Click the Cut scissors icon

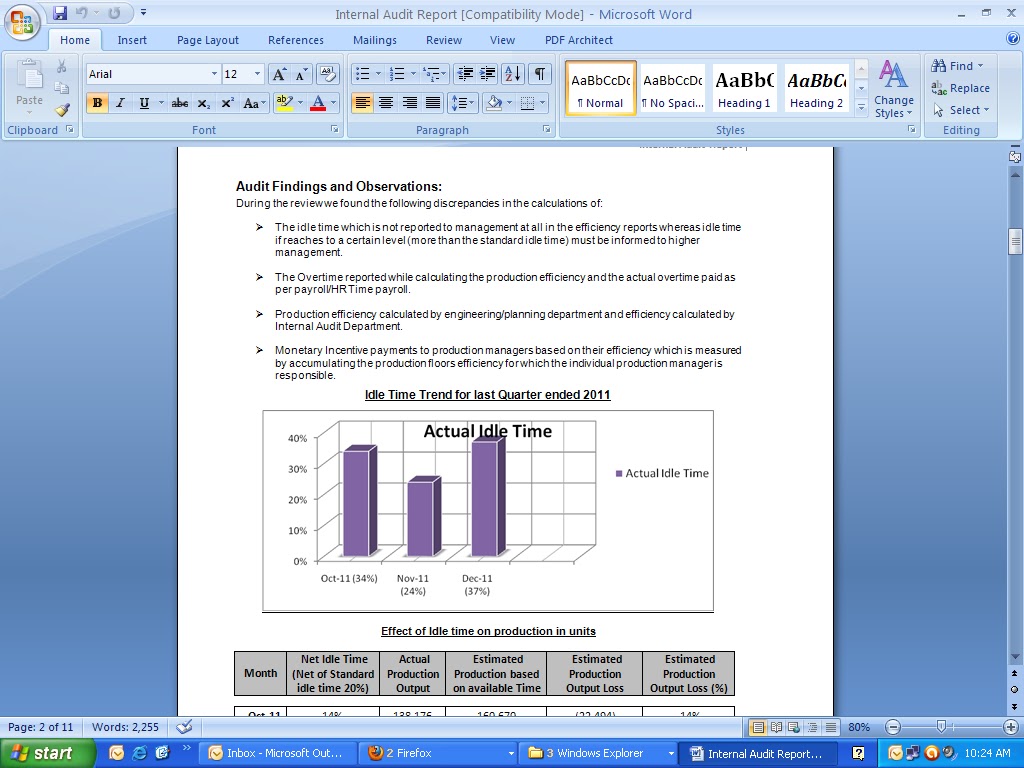[x=61, y=66]
